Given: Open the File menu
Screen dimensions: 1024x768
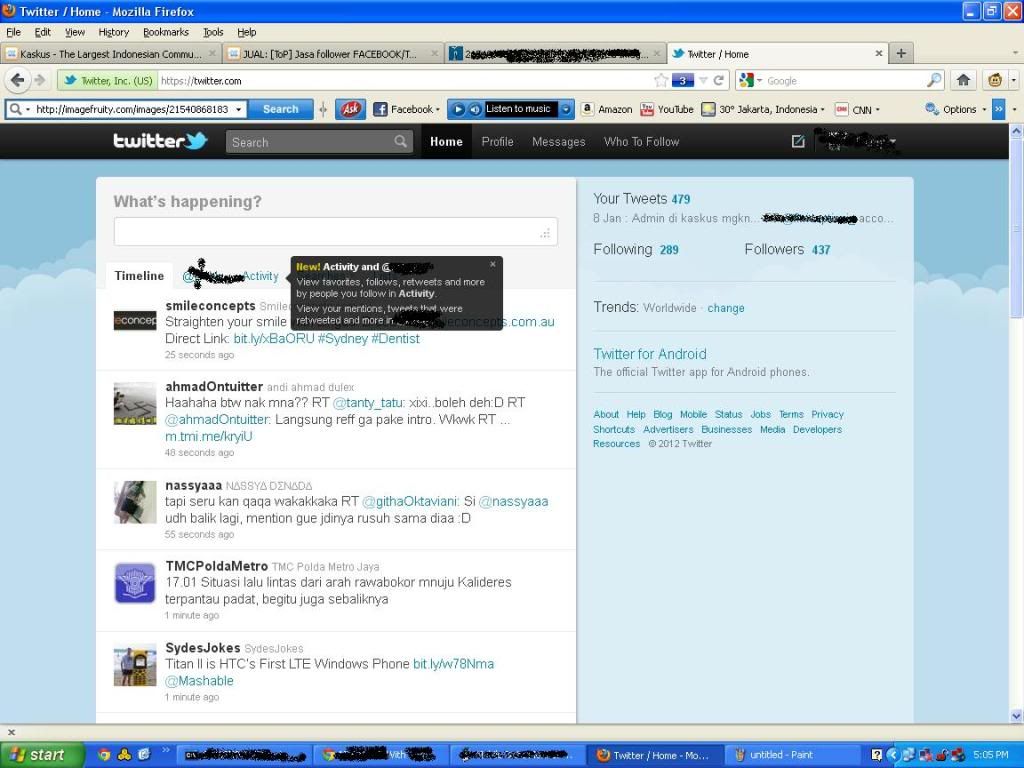Looking at the screenshot, I should (13, 32).
